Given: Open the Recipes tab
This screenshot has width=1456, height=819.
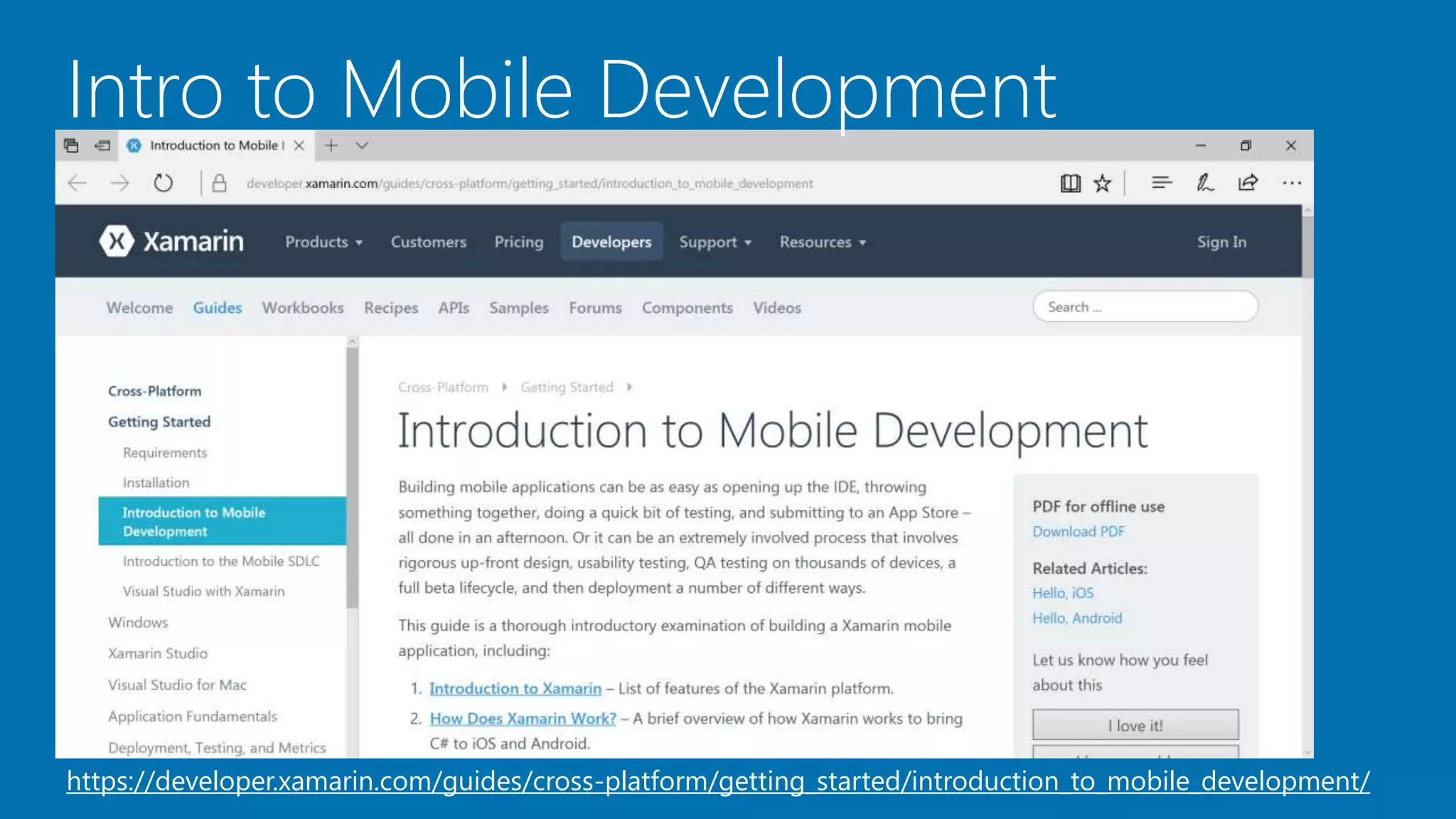Looking at the screenshot, I should point(391,308).
